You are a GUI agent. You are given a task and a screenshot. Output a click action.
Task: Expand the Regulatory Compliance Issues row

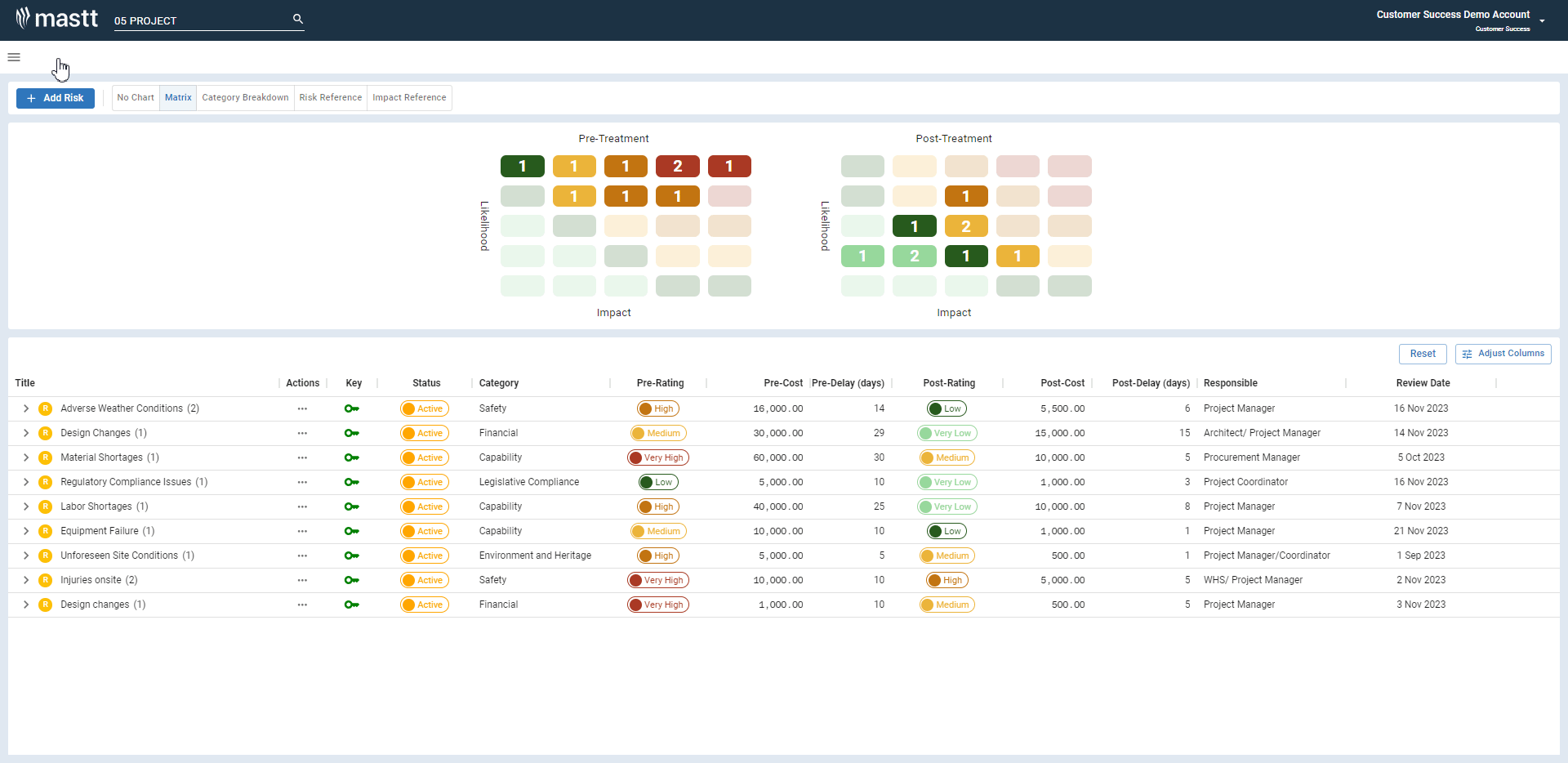26,482
